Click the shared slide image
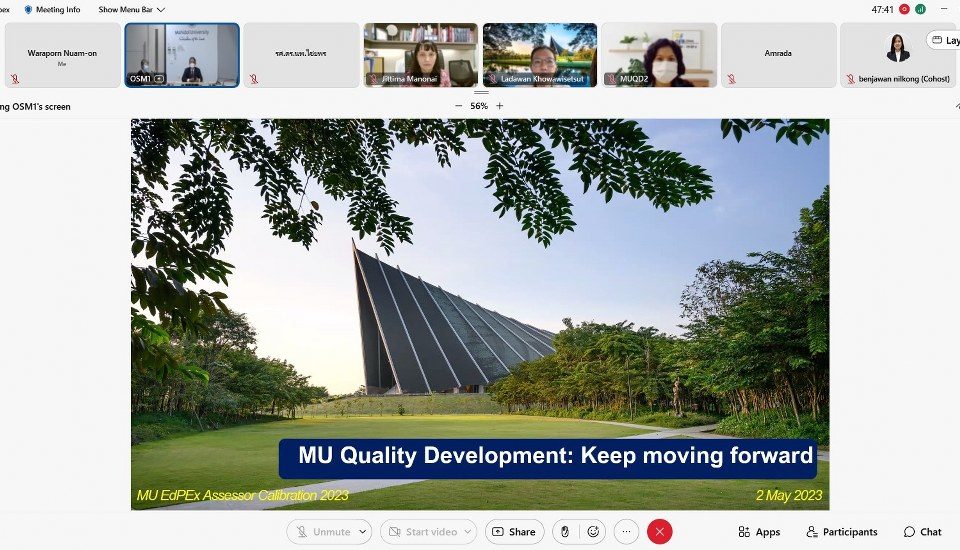This screenshot has width=960, height=550. [480, 314]
